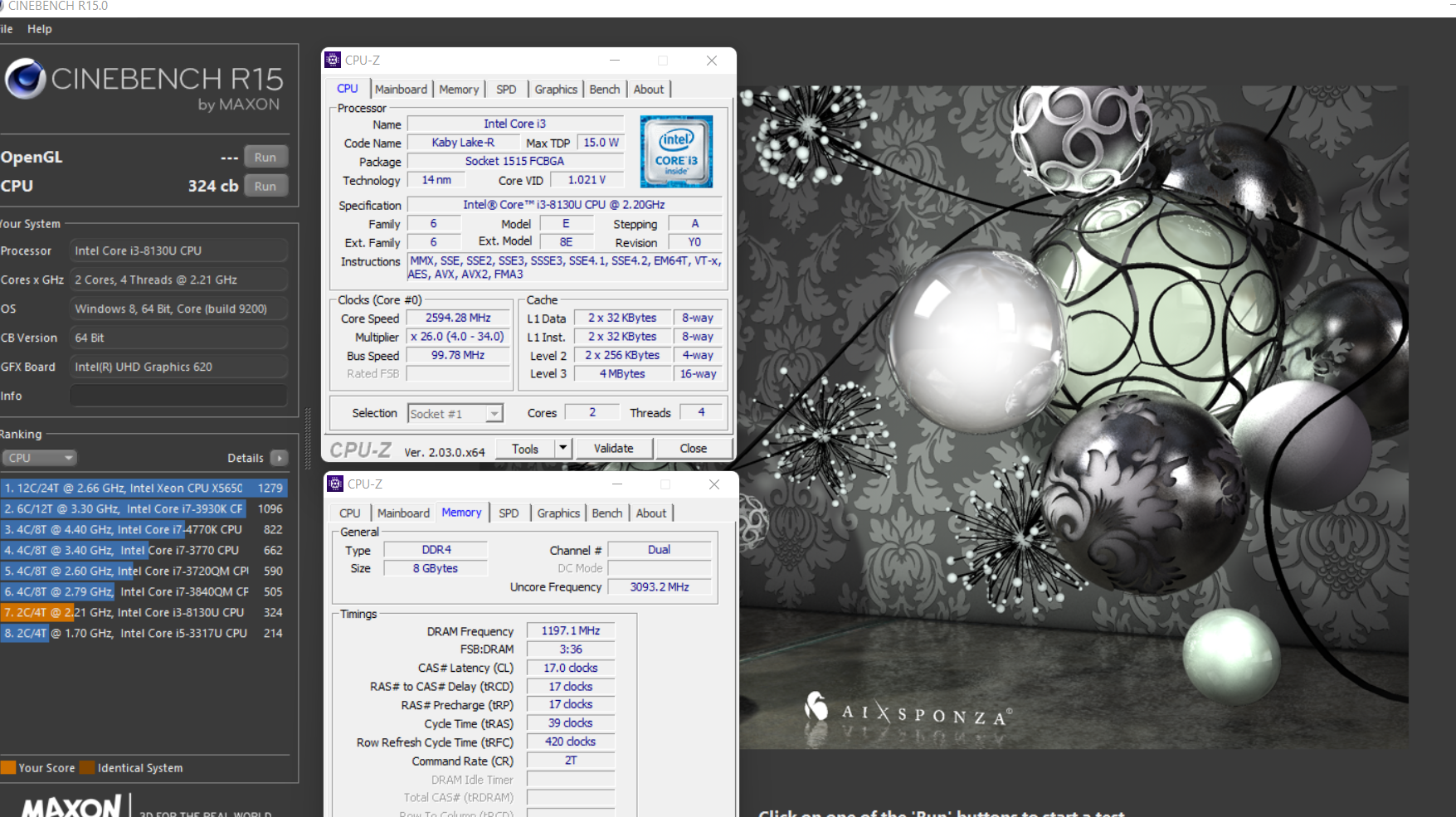
Task: Select ranking row Intel Core i5-3317U CPU
Action: point(144,633)
